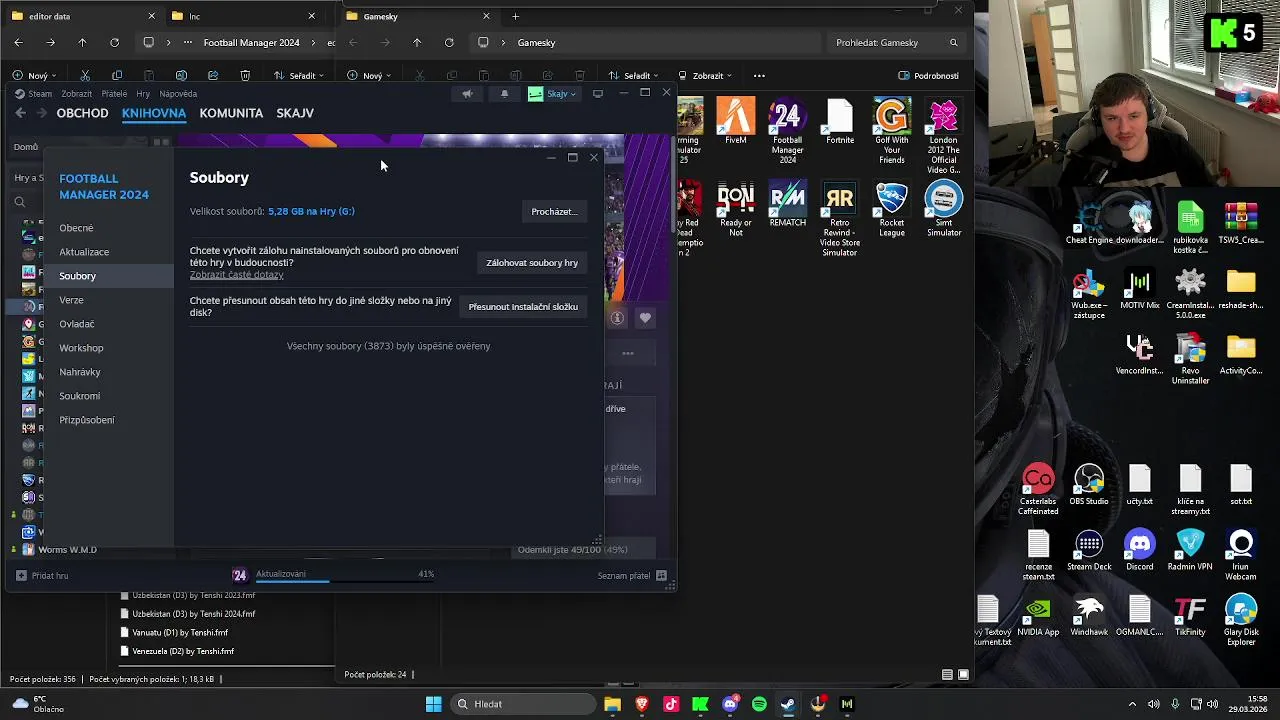The image size is (1280, 720).
Task: Click Přesunout instalační složku button
Action: click(x=523, y=307)
